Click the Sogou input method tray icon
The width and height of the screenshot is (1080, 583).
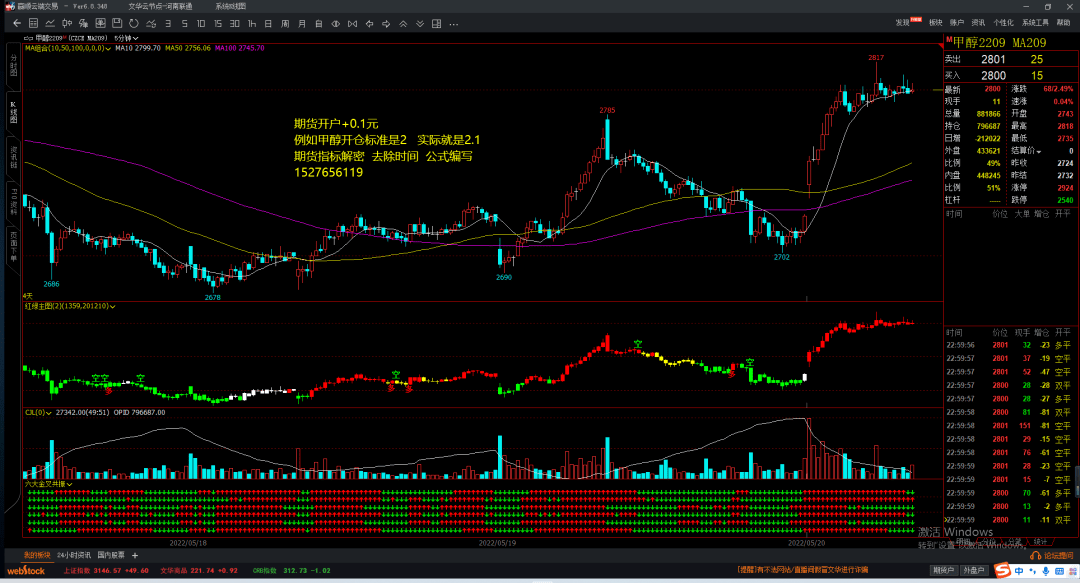coord(1001,570)
